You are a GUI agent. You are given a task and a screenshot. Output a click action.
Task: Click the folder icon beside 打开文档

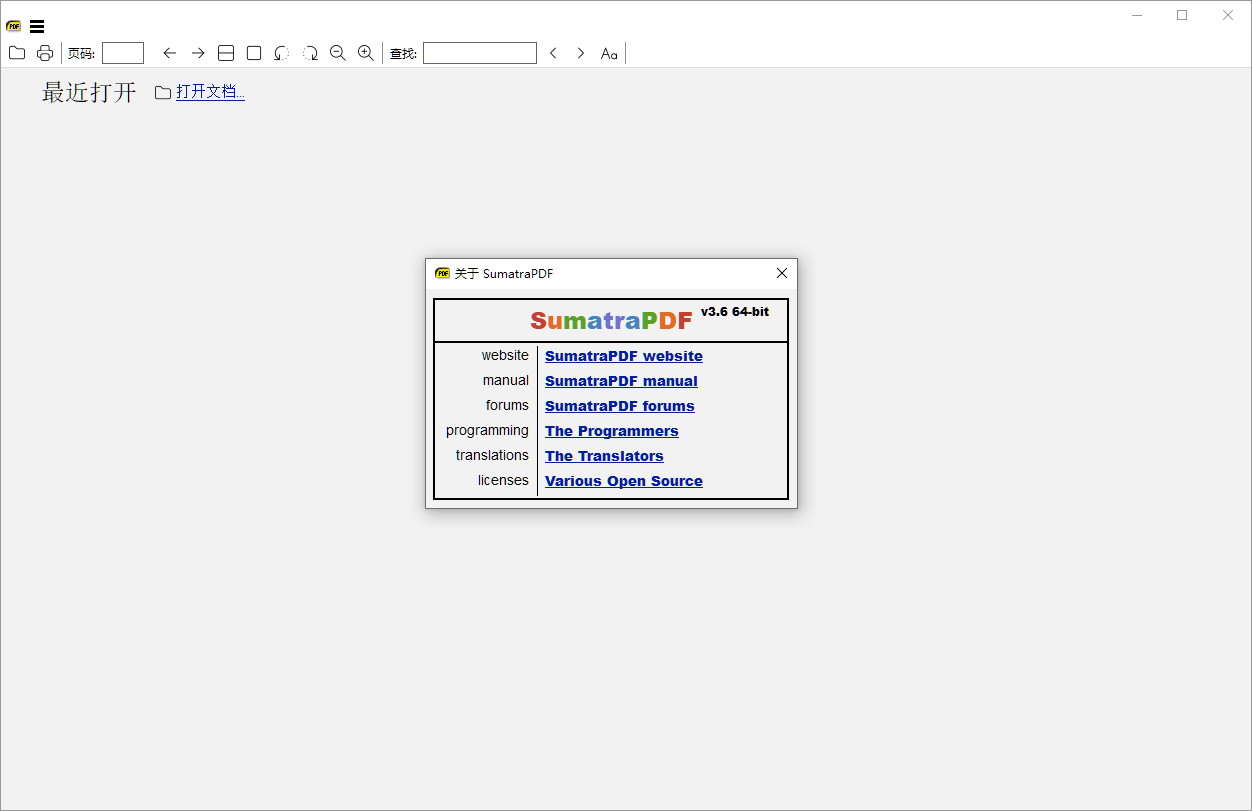pyautogui.click(x=163, y=93)
